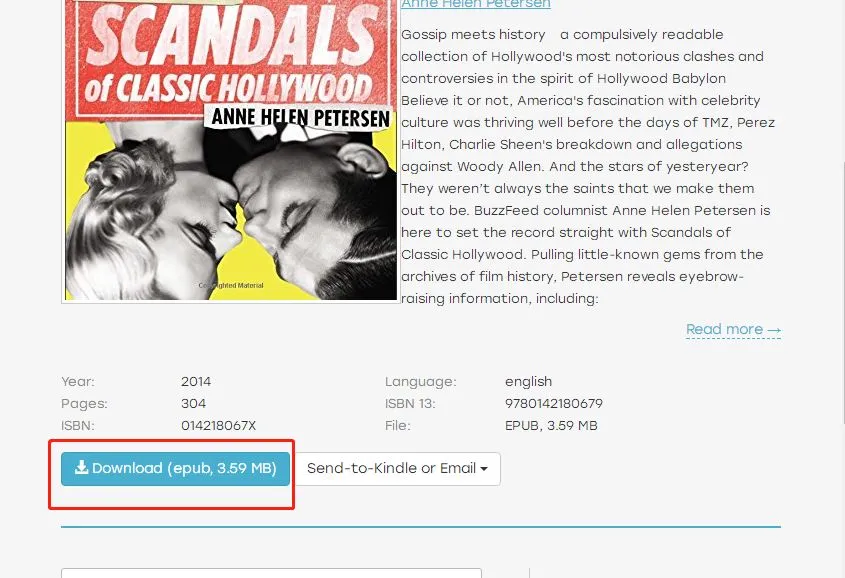Image resolution: width=845 pixels, height=578 pixels.
Task: Expand the description with Read more
Action: [x=733, y=329]
